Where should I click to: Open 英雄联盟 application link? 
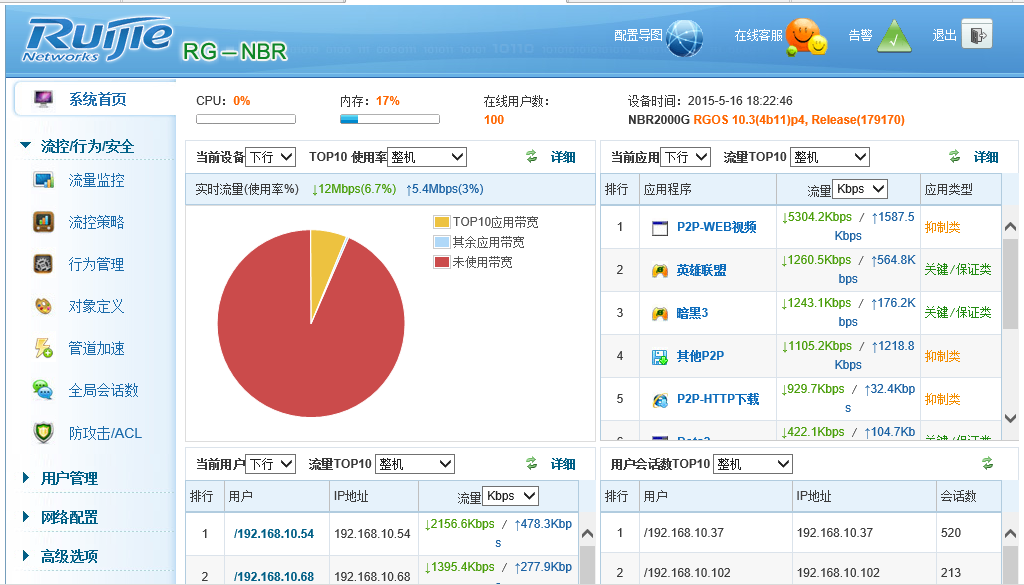702,270
